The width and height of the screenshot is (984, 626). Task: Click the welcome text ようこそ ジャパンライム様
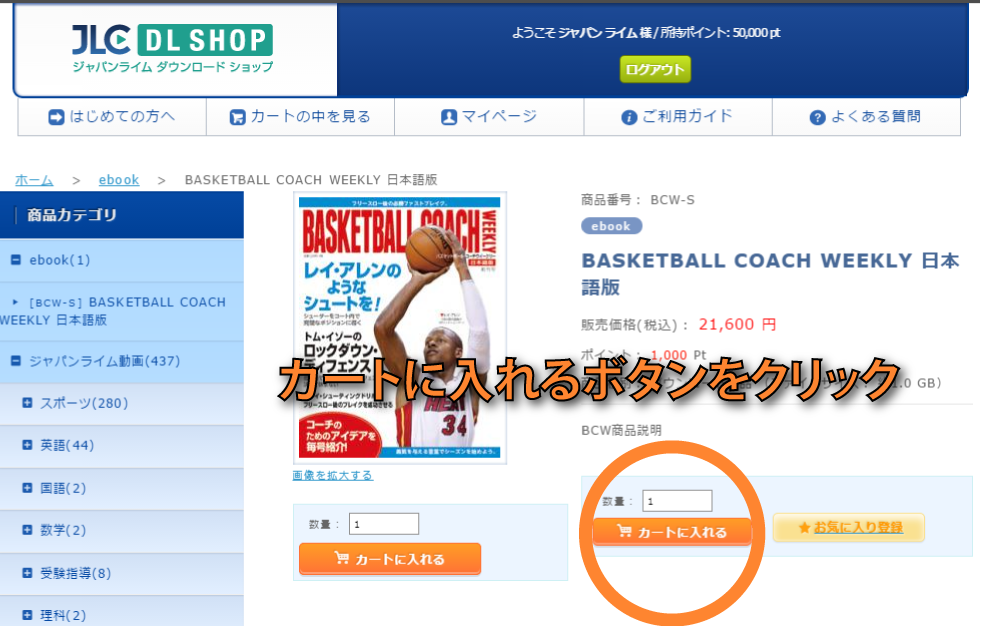(x=582, y=33)
